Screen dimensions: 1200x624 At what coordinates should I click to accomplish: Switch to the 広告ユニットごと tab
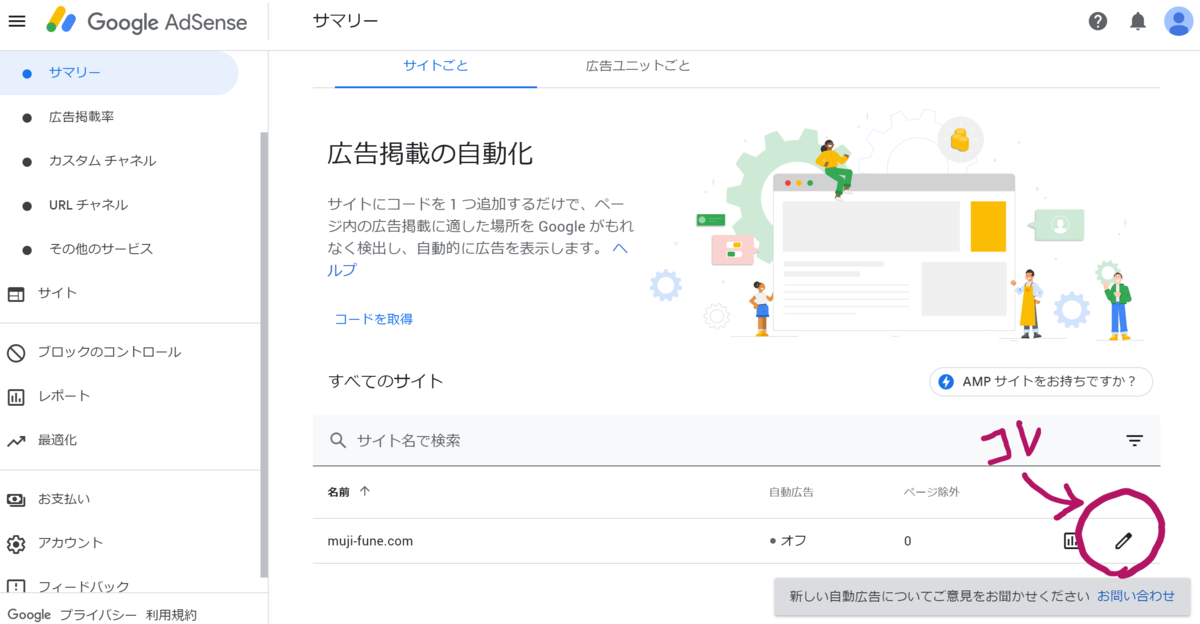coord(638,66)
